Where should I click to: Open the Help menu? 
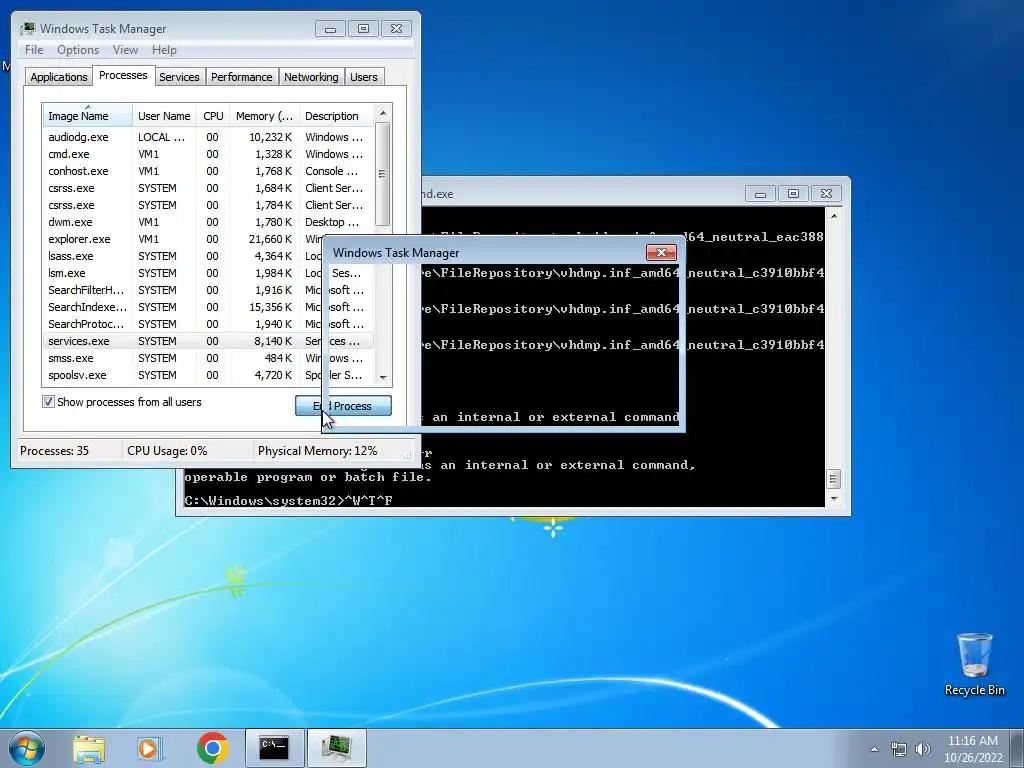coord(164,50)
